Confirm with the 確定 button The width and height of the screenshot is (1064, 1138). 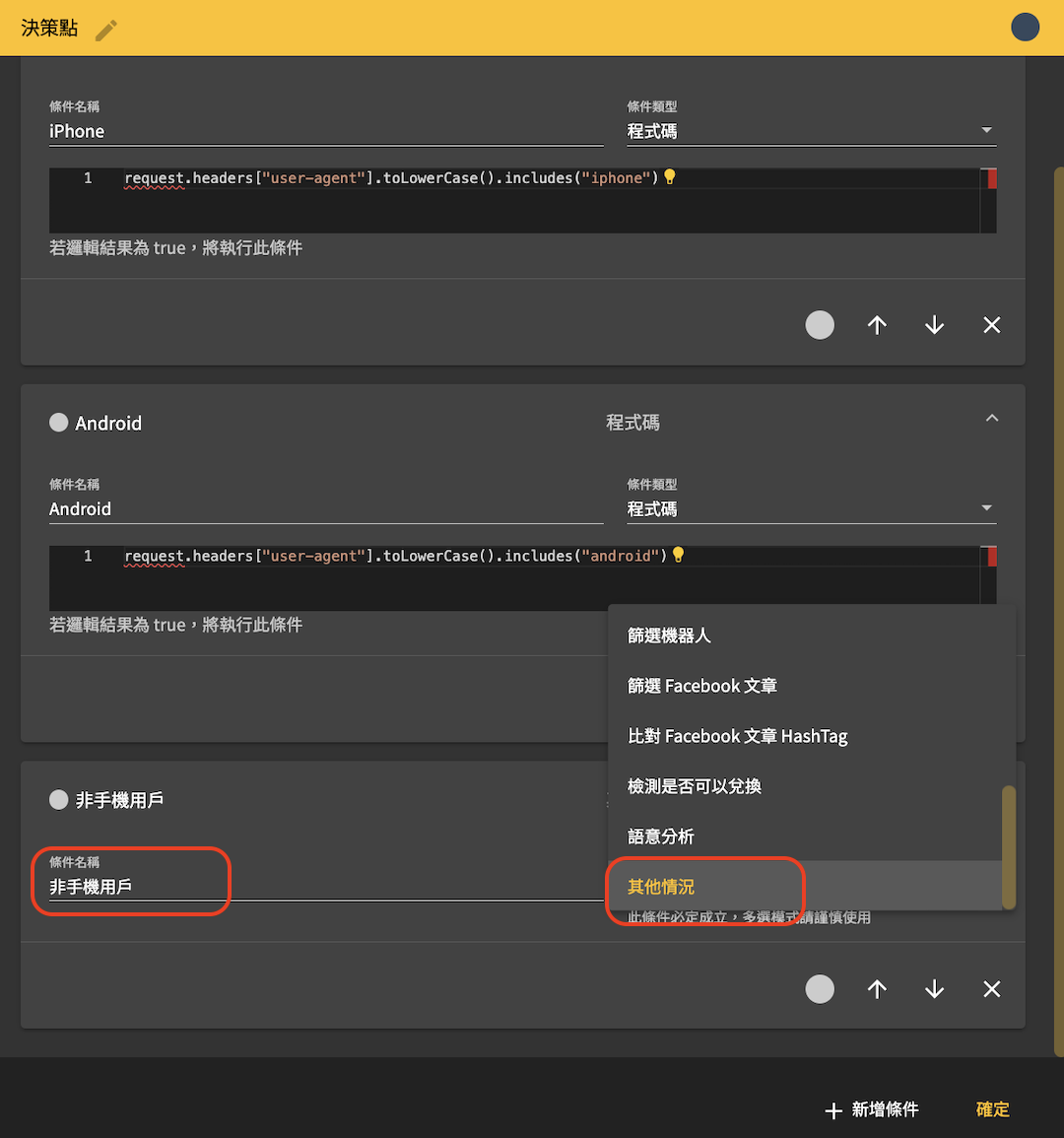tap(992, 1109)
